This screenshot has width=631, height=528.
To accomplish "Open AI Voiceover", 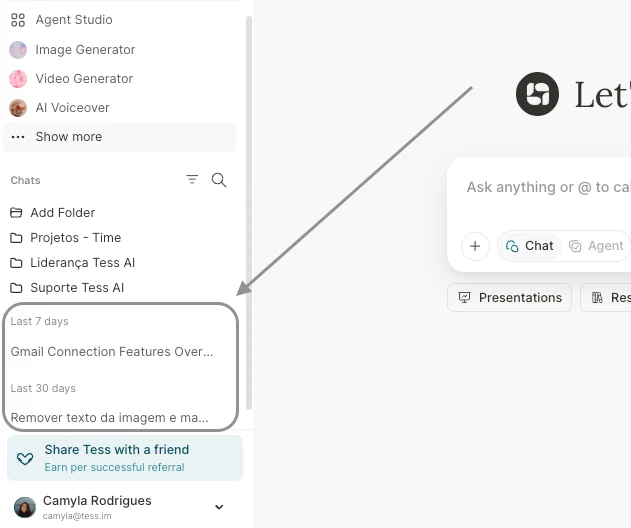I will pyautogui.click(x=72, y=107).
